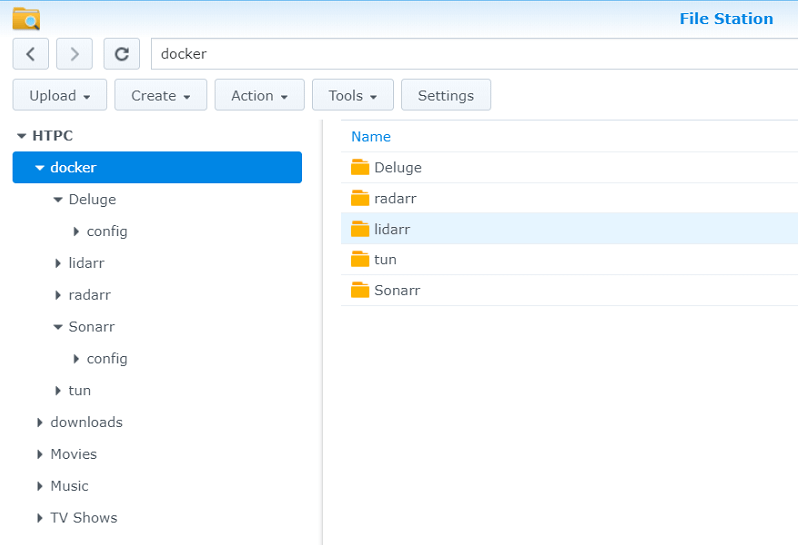Viewport: 798px width, 545px height.
Task: Select the tun name in file list
Action: pos(385,260)
